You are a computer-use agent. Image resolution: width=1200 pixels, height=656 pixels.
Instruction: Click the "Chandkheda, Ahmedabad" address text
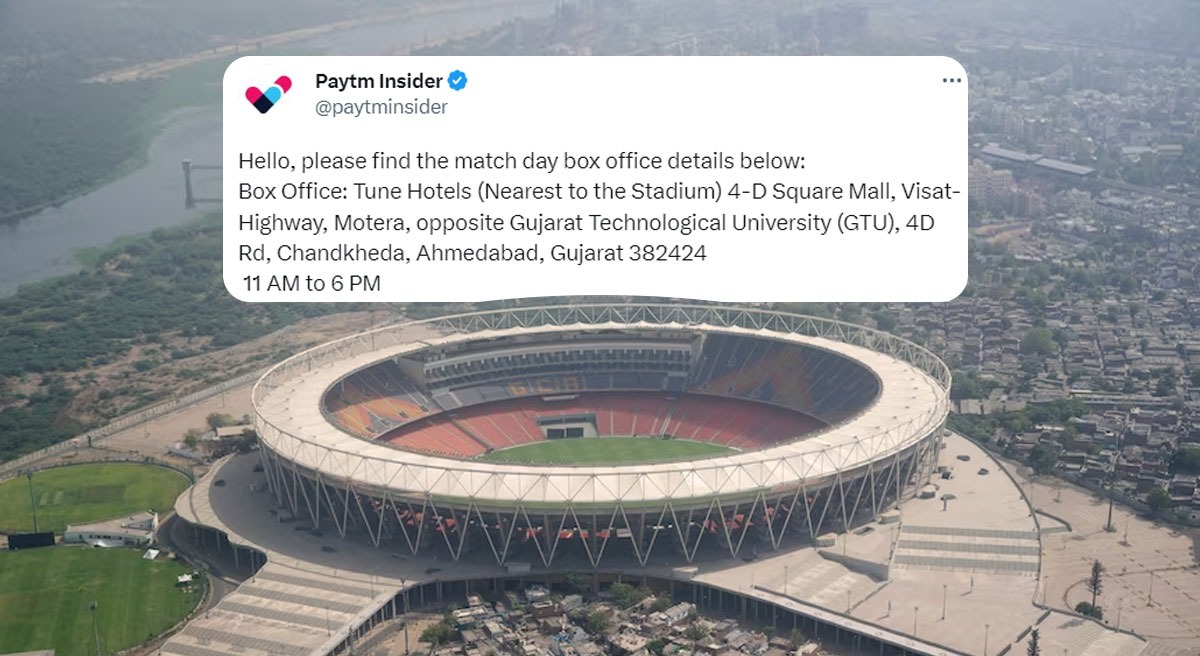410,253
